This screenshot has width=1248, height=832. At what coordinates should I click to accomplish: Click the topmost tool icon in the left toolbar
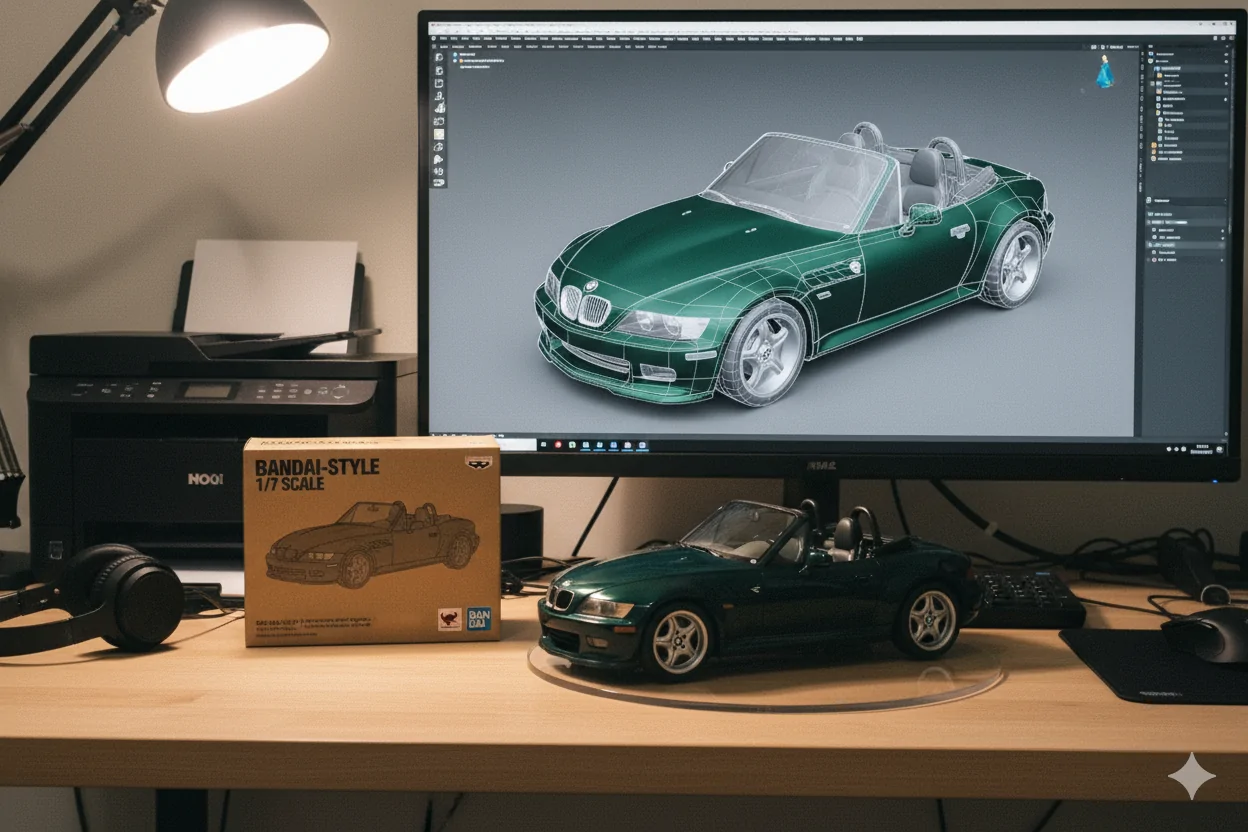(439, 57)
